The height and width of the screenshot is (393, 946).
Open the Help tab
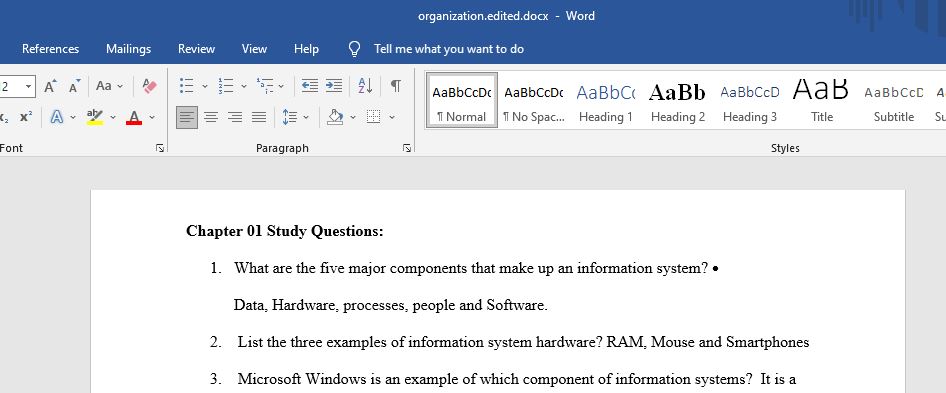point(306,49)
